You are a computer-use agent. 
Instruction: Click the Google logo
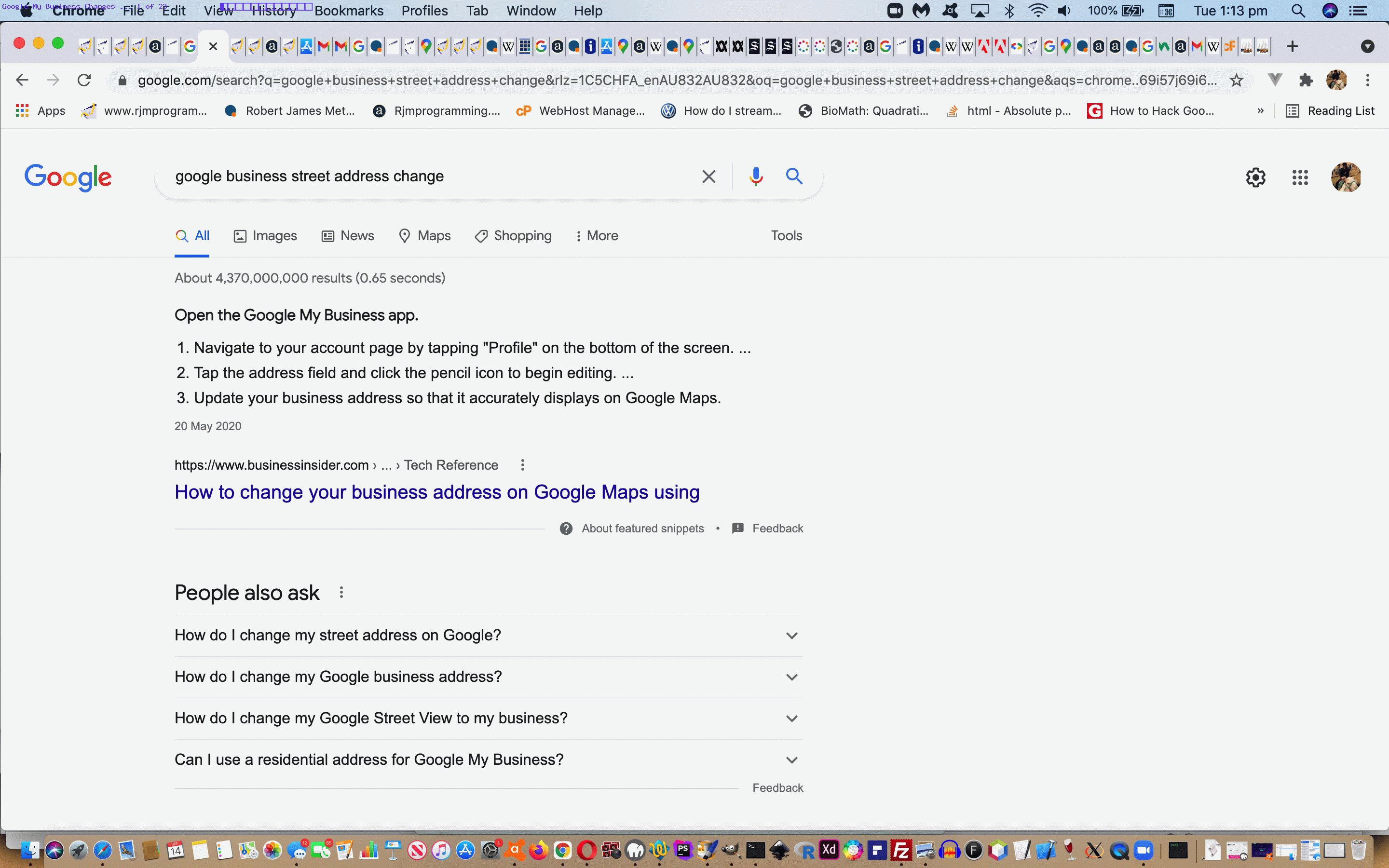pos(68,177)
